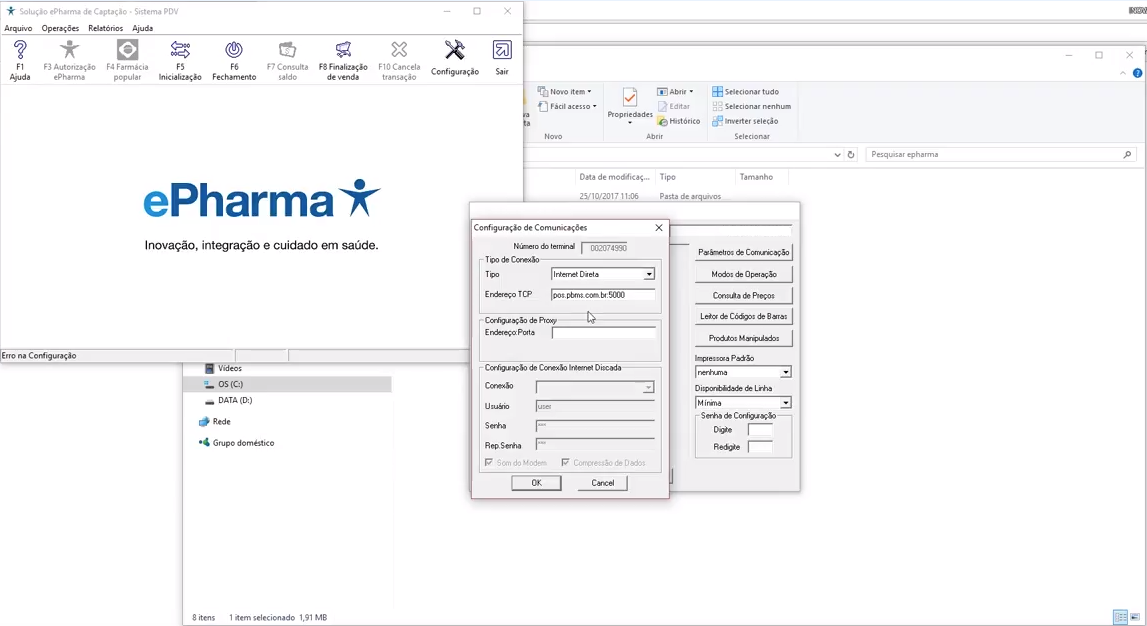Open the Configuração tool

coord(454,60)
